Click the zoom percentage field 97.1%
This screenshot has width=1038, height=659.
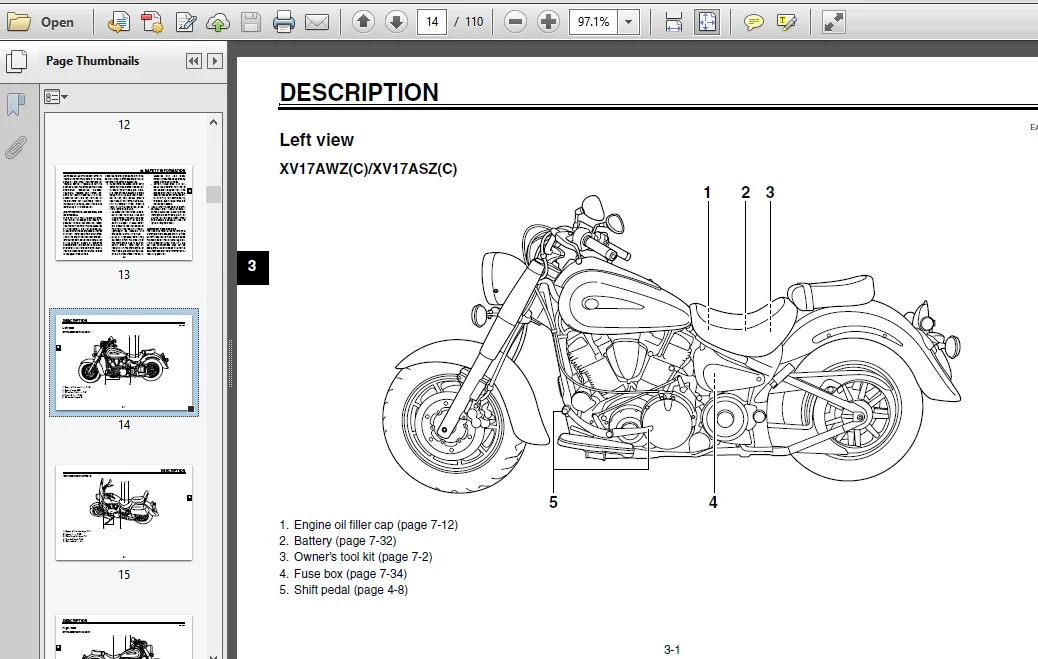[x=593, y=22]
